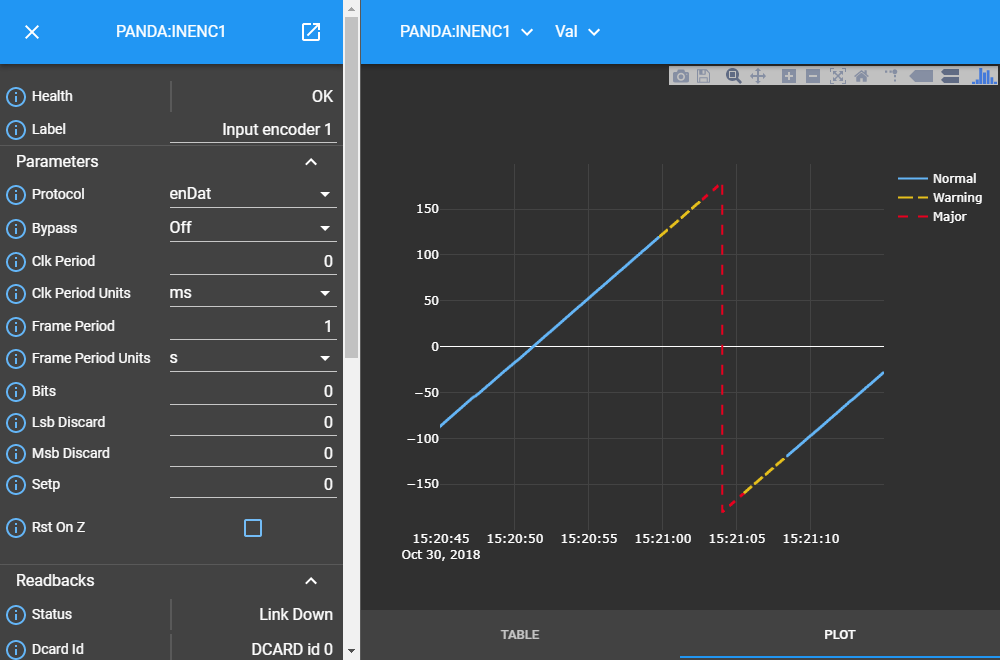The width and height of the screenshot is (1000, 660).
Task: Select the Zoom tool in plot toolbar
Action: pyautogui.click(x=734, y=76)
